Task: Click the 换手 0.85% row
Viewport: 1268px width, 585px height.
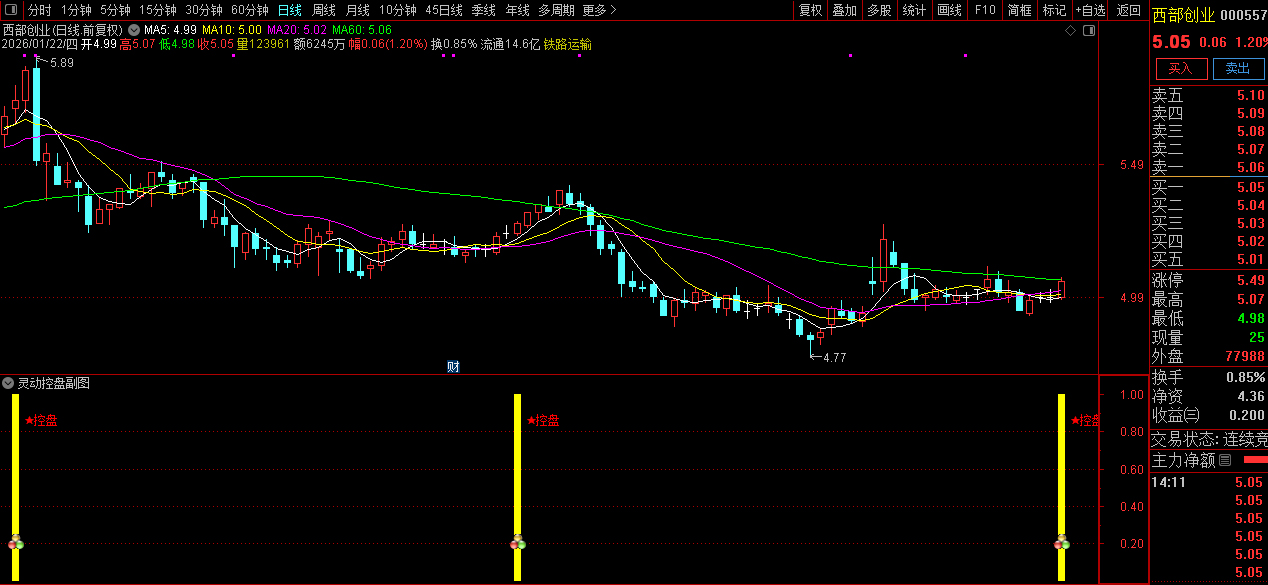Action: pyautogui.click(x=1209, y=377)
